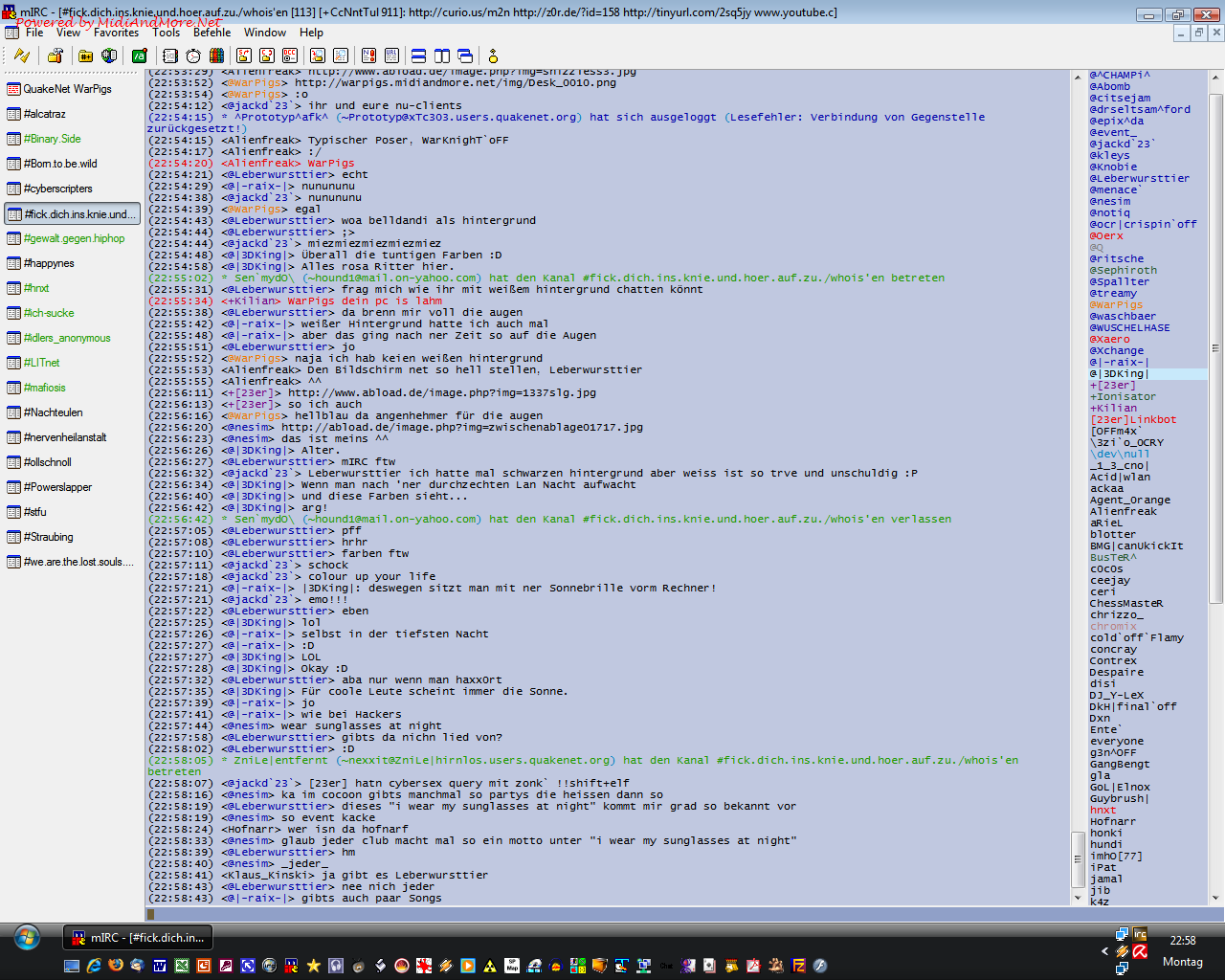Switch to the #Nachteulen channel window
This screenshot has height=980, width=1225.
tap(53, 412)
